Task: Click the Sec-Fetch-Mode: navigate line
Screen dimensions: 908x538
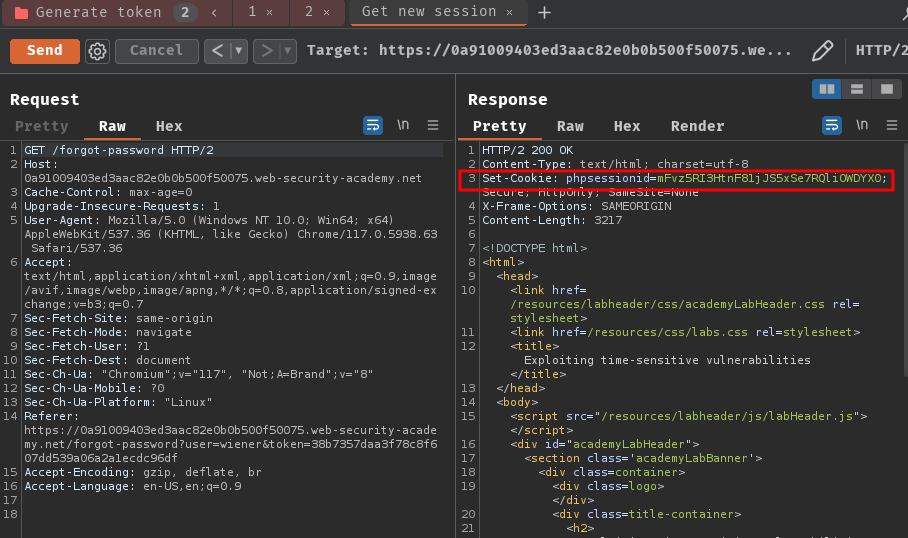Action: click(108, 332)
